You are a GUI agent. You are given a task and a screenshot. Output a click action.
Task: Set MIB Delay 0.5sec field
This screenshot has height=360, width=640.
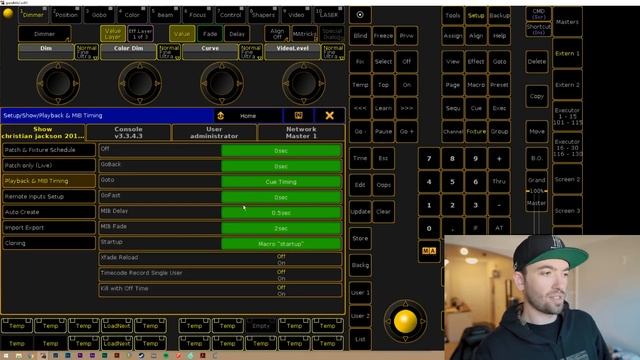(x=281, y=213)
